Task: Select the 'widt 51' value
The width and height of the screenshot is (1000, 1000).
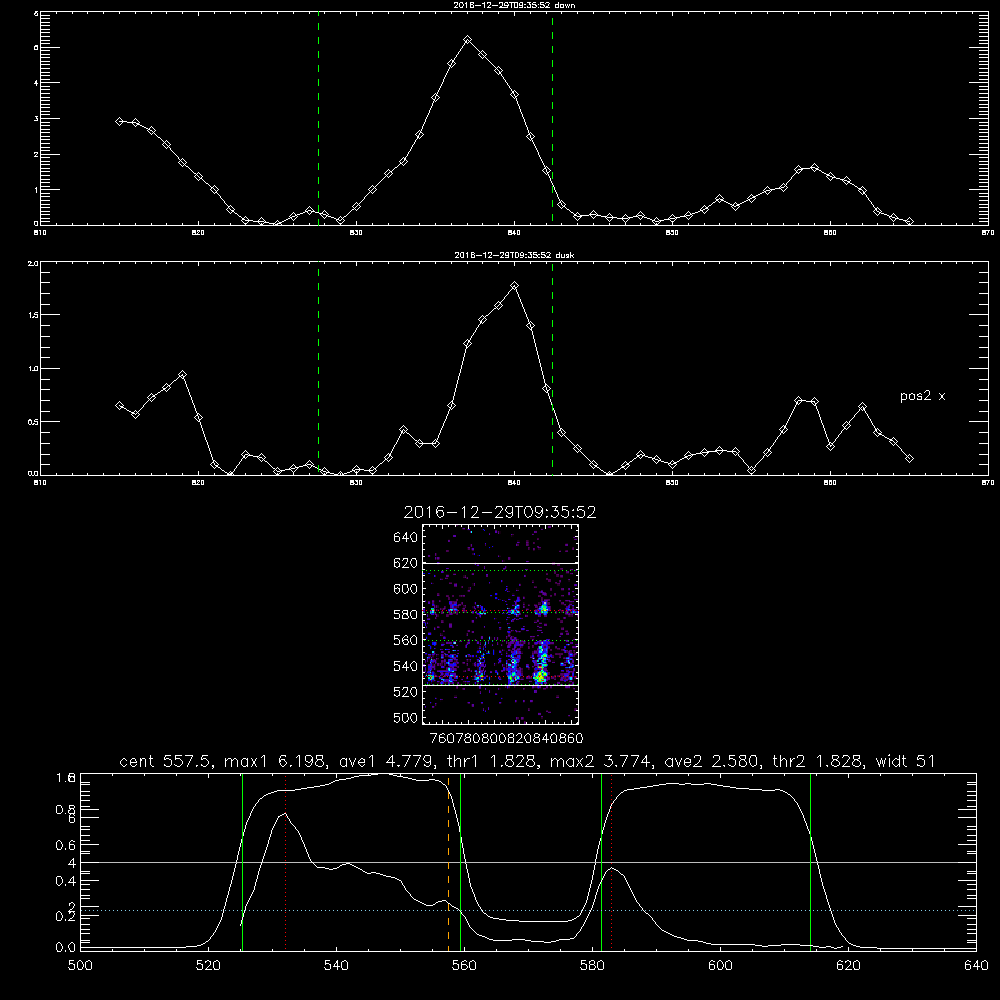Action: [905, 761]
